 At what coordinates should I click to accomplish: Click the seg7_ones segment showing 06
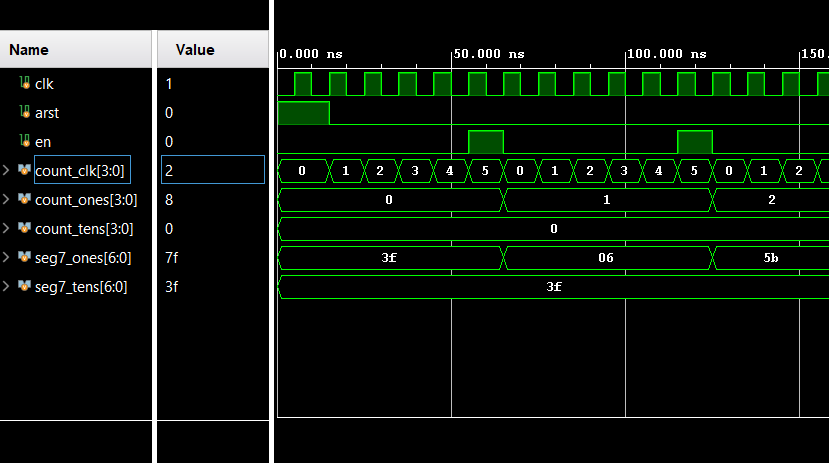(606, 258)
